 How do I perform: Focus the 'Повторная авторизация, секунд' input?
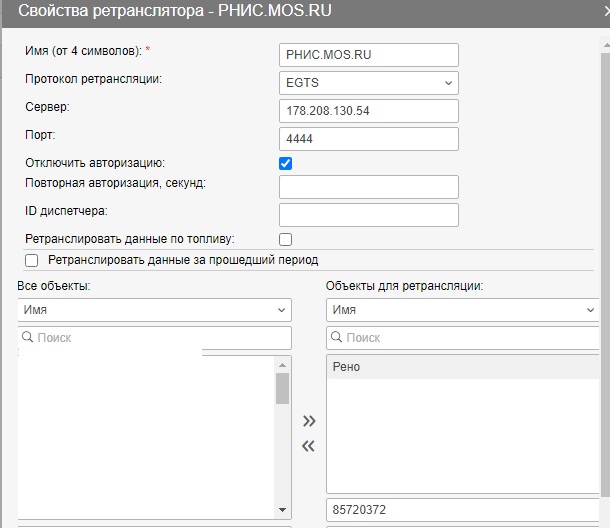[x=368, y=187]
